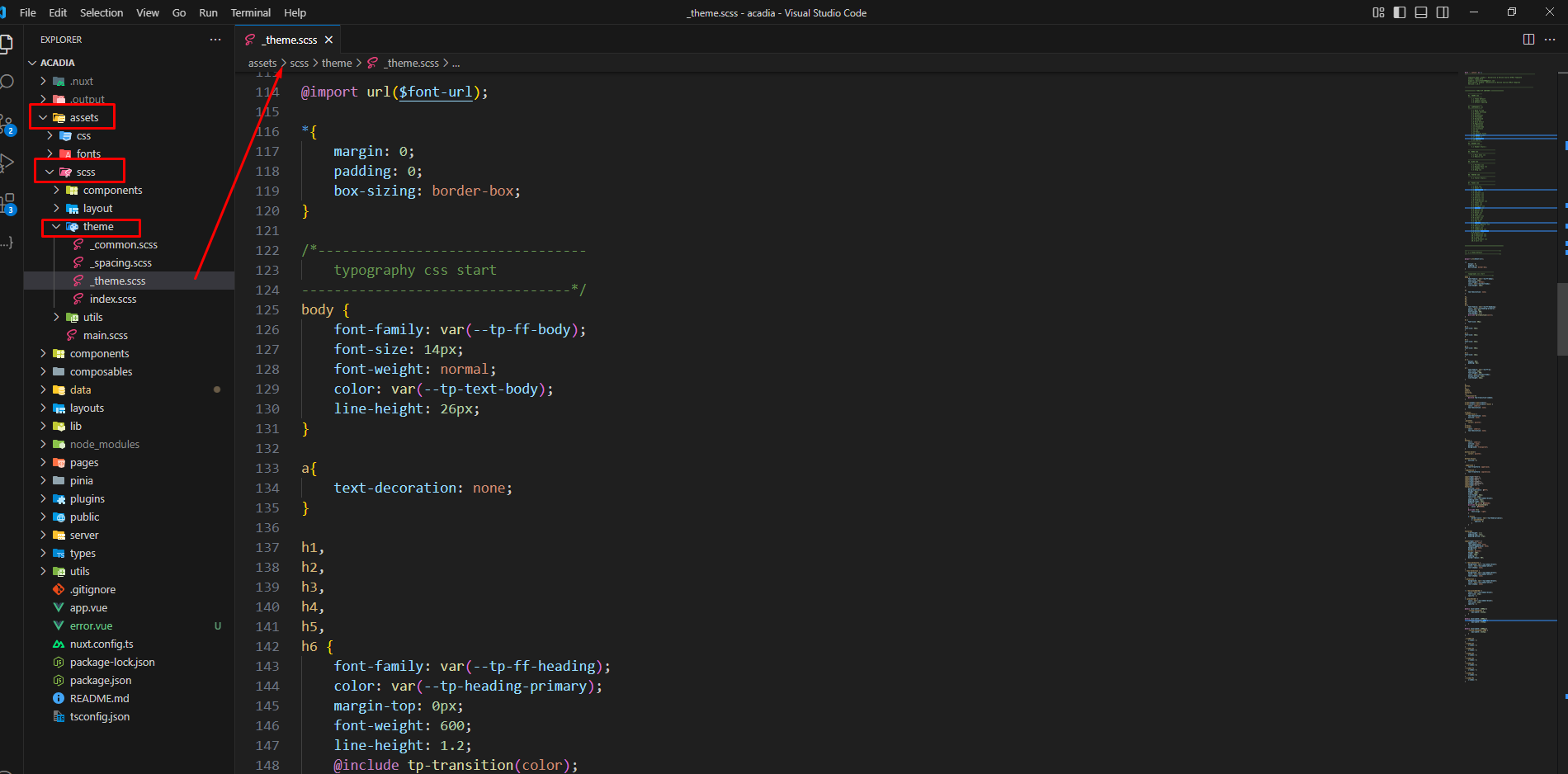
Task: Open the Search view in activity bar
Action: click(x=7, y=82)
